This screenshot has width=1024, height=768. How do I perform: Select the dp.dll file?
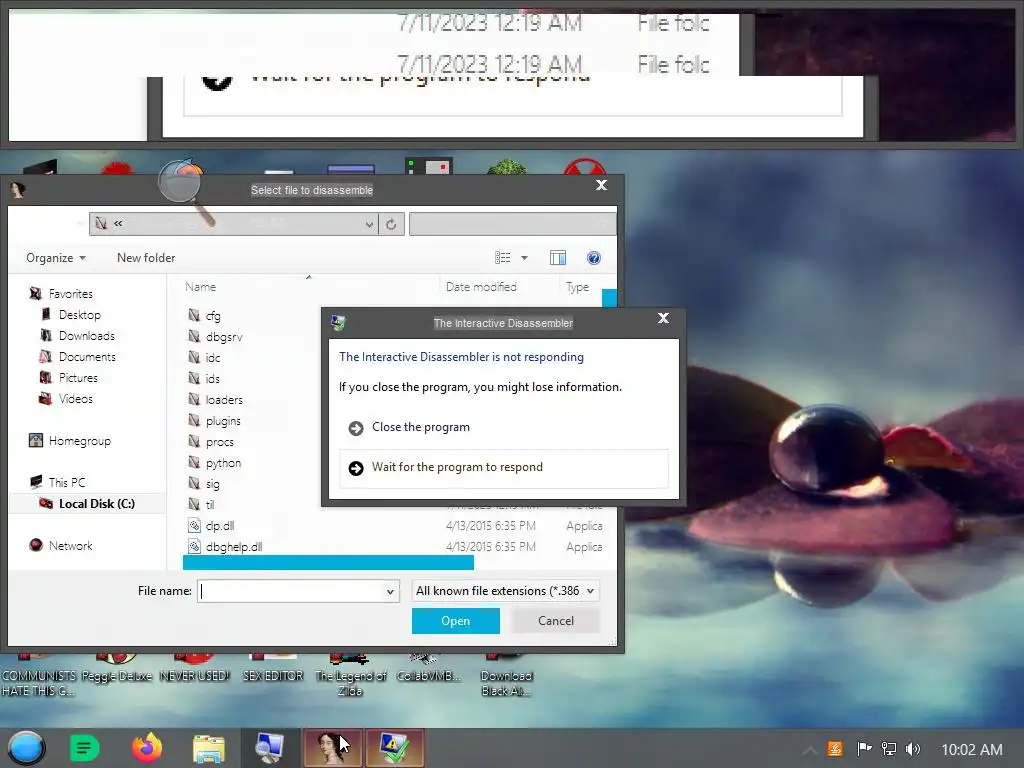[x=219, y=526]
